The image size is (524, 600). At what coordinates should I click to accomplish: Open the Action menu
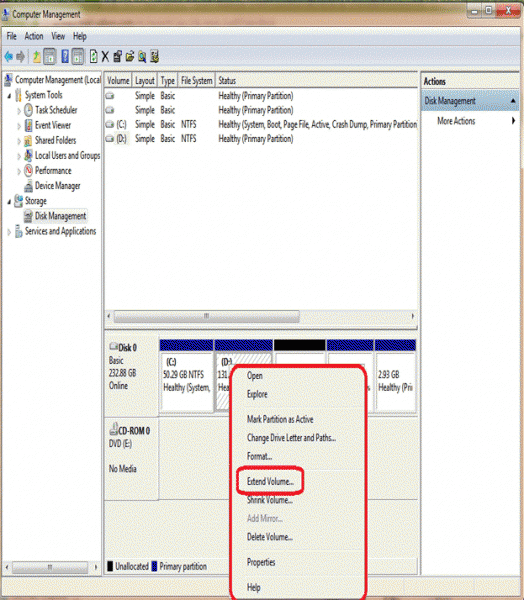tap(34, 36)
